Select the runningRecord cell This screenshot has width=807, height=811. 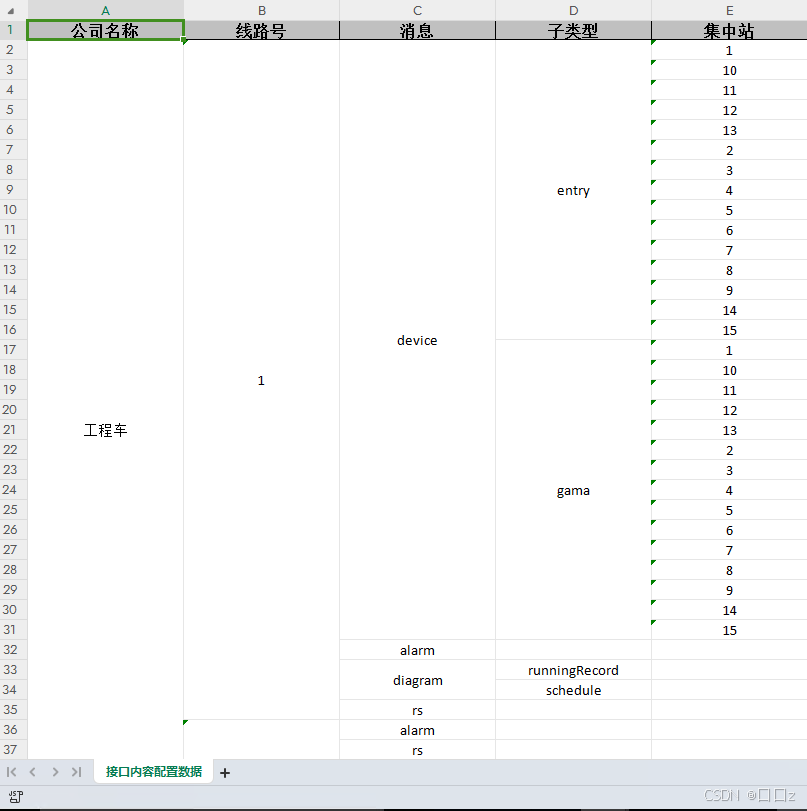(x=573, y=670)
